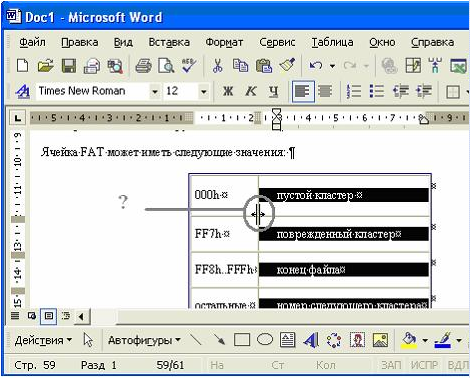
Task: Activate the Format Painter brush
Action: [x=287, y=65]
